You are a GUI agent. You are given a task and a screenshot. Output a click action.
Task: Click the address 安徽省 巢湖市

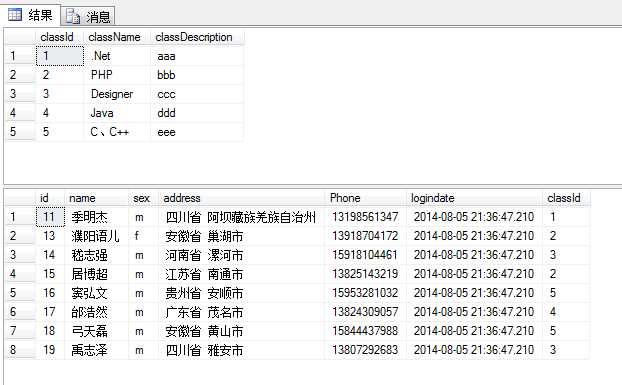coord(241,236)
